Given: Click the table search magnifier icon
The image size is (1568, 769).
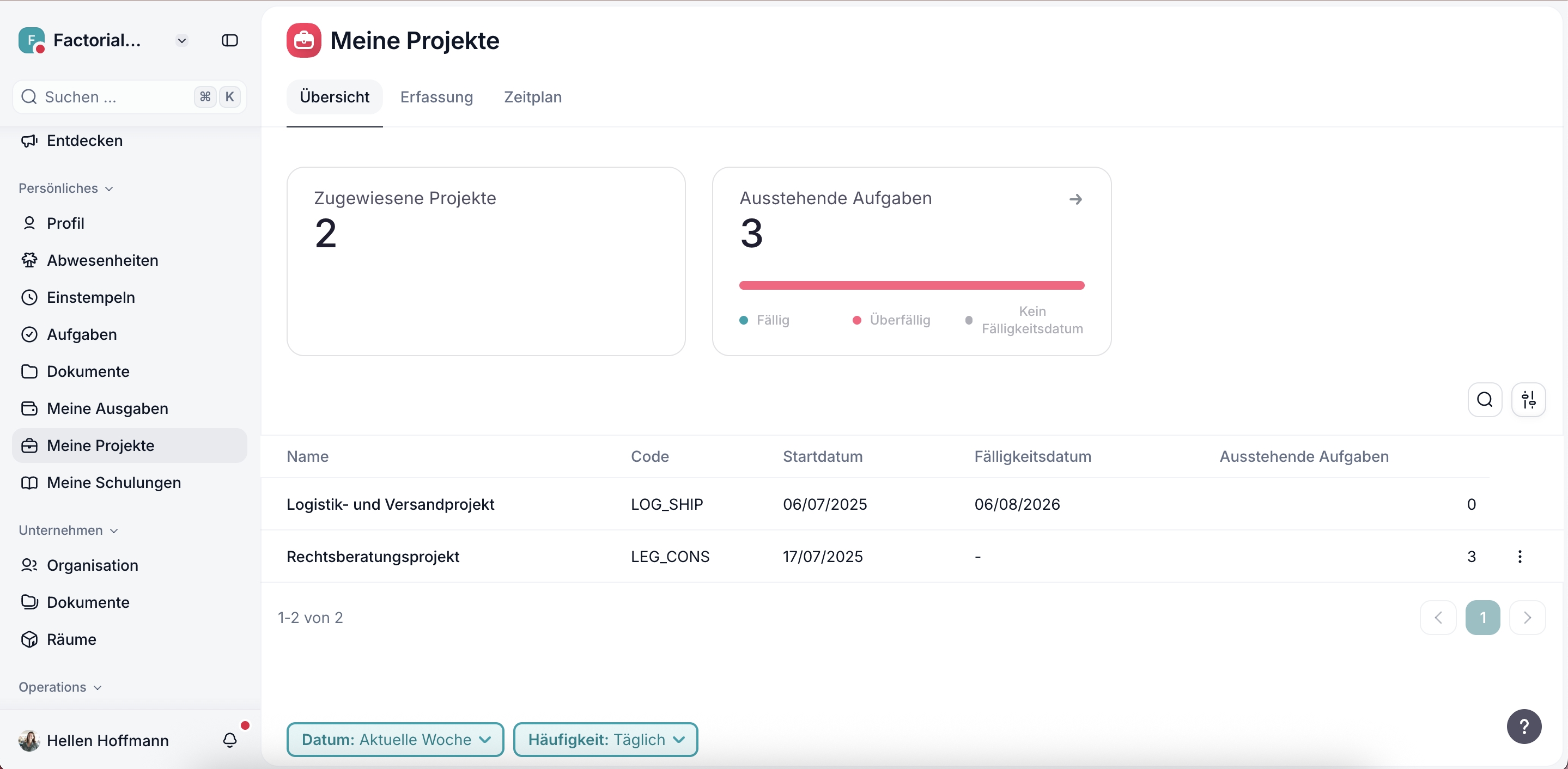Looking at the screenshot, I should pos(1485,400).
